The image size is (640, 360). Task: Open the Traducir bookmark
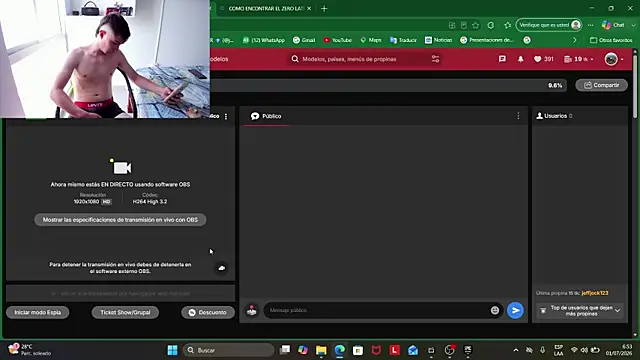(x=403, y=40)
